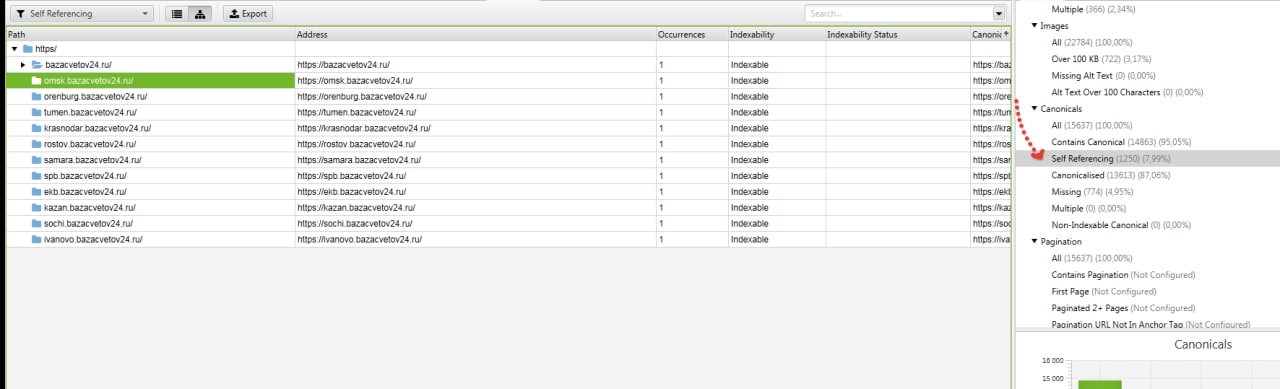The width and height of the screenshot is (1280, 389).
Task: Select Self Referencing (1250) filter
Action: tap(1148, 158)
